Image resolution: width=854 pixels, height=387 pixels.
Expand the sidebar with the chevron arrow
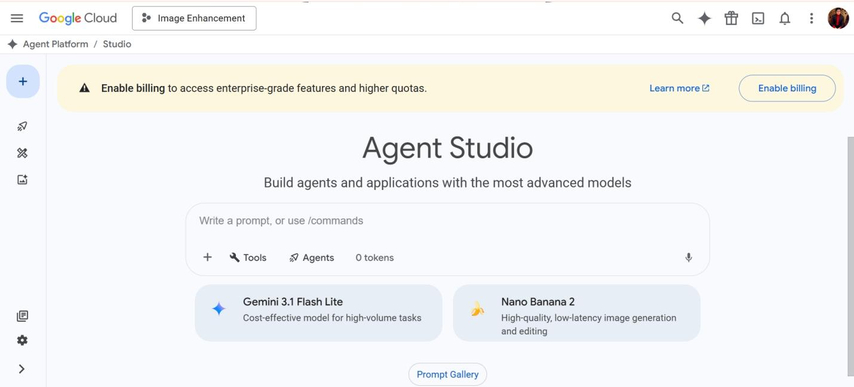[22, 369]
